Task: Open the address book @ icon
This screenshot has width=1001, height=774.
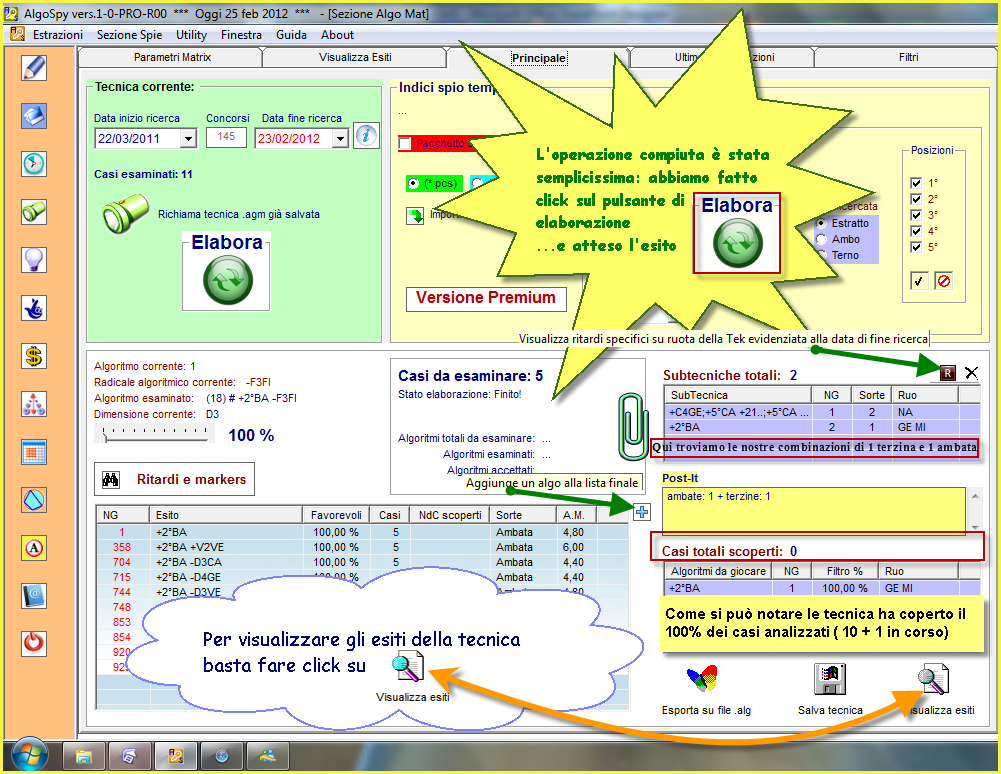Action: coord(34,596)
